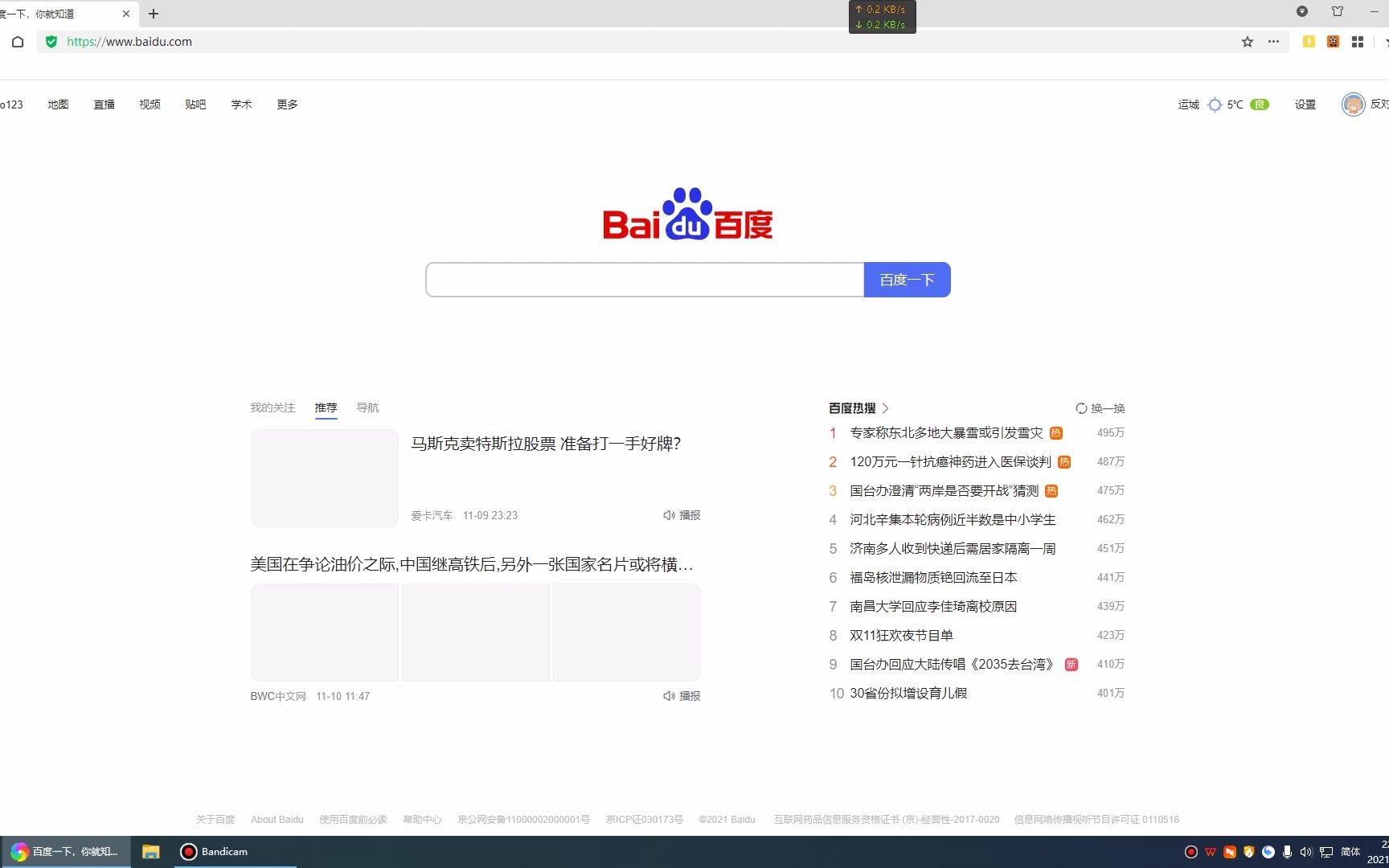Click the 百度一下 search button

(906, 279)
